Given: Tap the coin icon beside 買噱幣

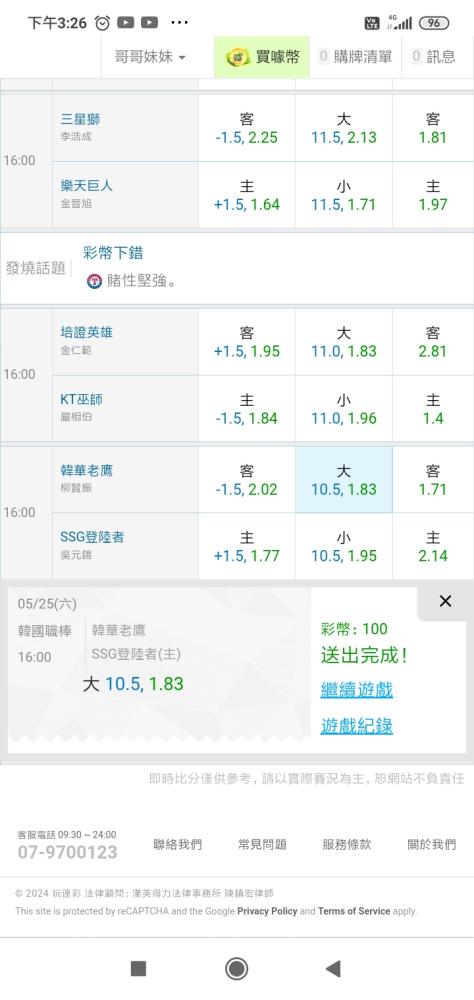Looking at the screenshot, I should click(238, 57).
